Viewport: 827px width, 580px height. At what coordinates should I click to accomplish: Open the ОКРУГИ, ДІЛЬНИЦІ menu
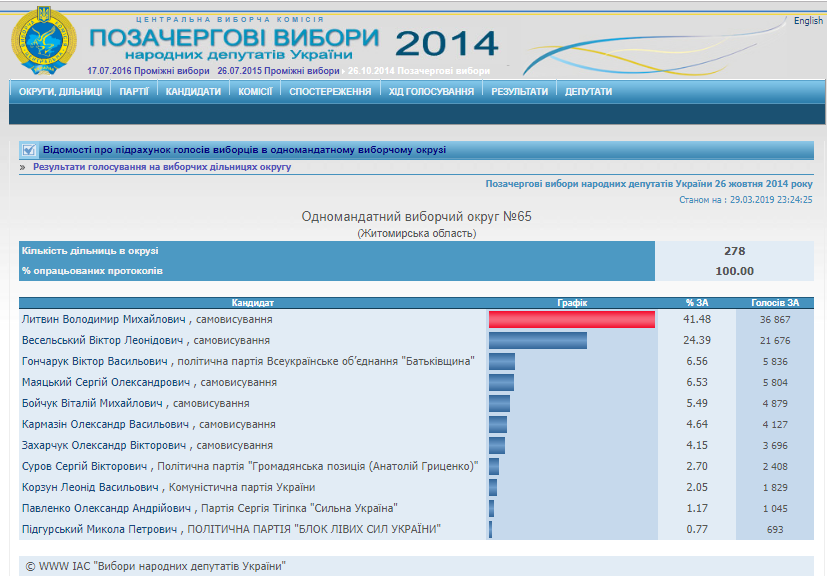[60, 92]
